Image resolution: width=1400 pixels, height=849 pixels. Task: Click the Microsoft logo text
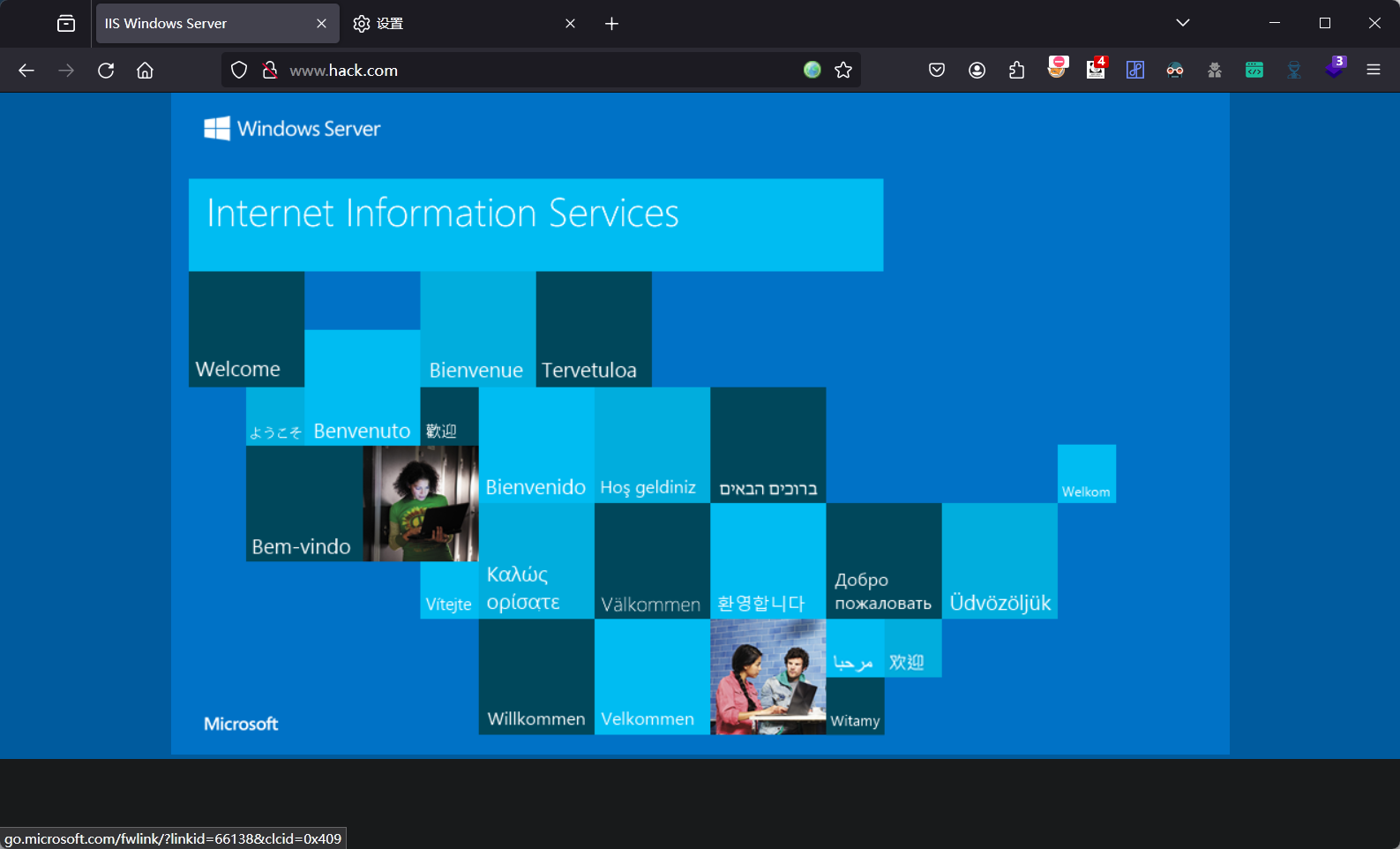(x=241, y=724)
